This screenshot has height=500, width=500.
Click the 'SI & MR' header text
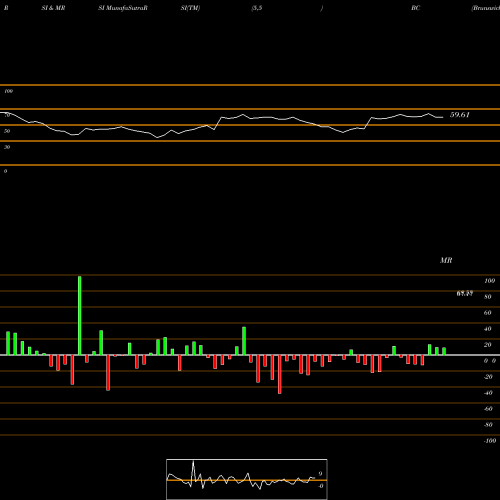click(53, 8)
